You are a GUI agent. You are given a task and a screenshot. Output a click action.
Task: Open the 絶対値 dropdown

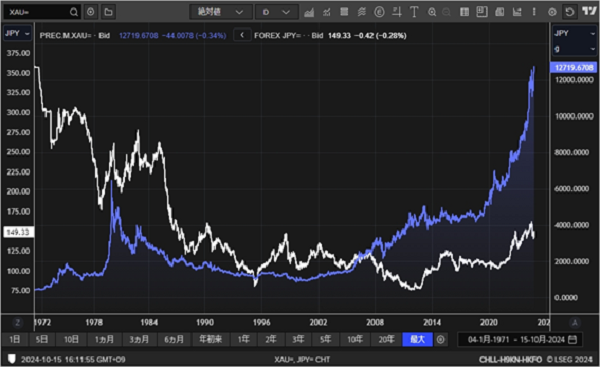221,12
